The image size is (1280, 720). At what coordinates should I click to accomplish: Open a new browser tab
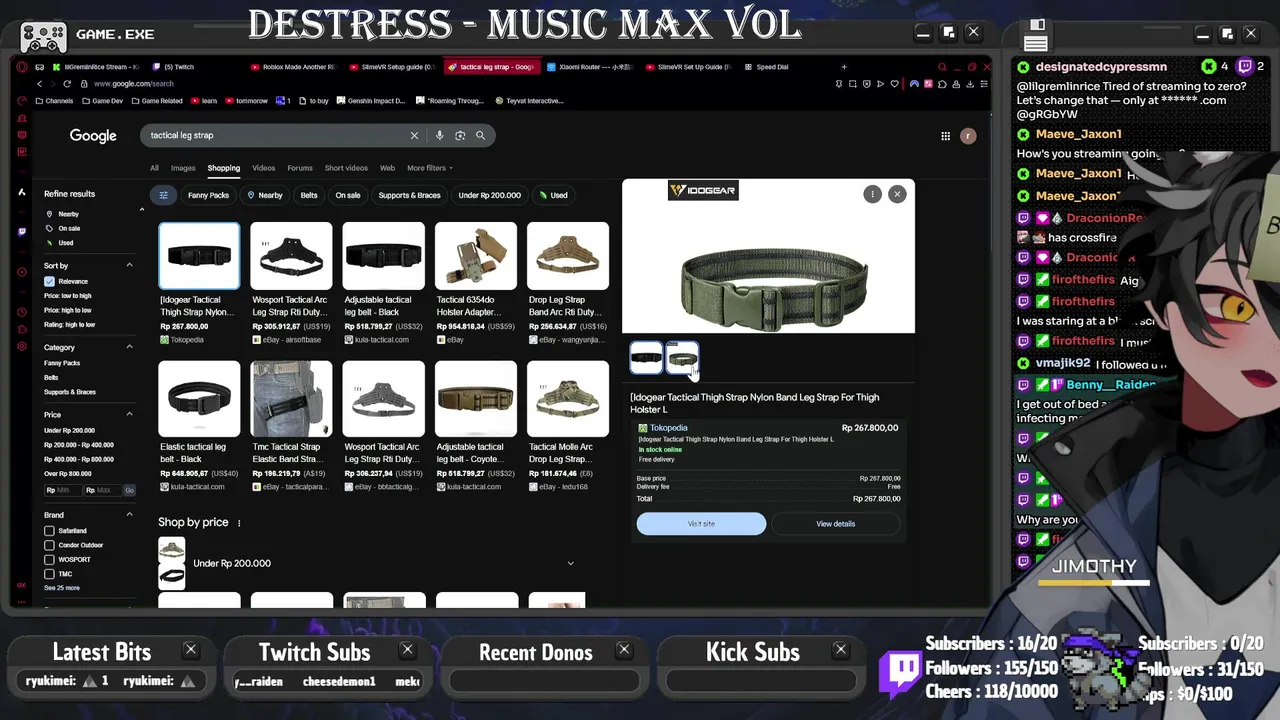click(843, 67)
